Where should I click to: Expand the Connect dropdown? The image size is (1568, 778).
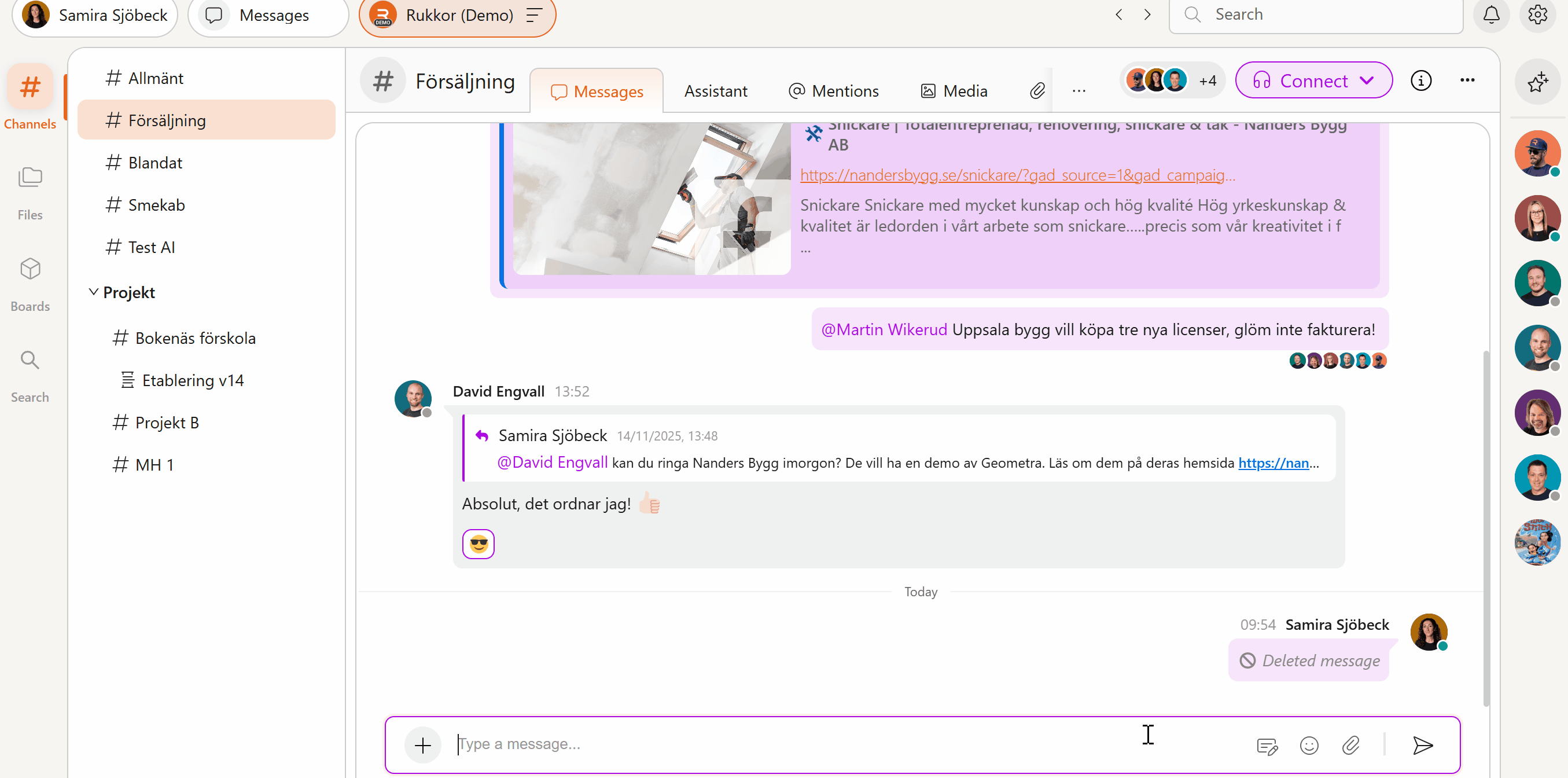[1367, 80]
